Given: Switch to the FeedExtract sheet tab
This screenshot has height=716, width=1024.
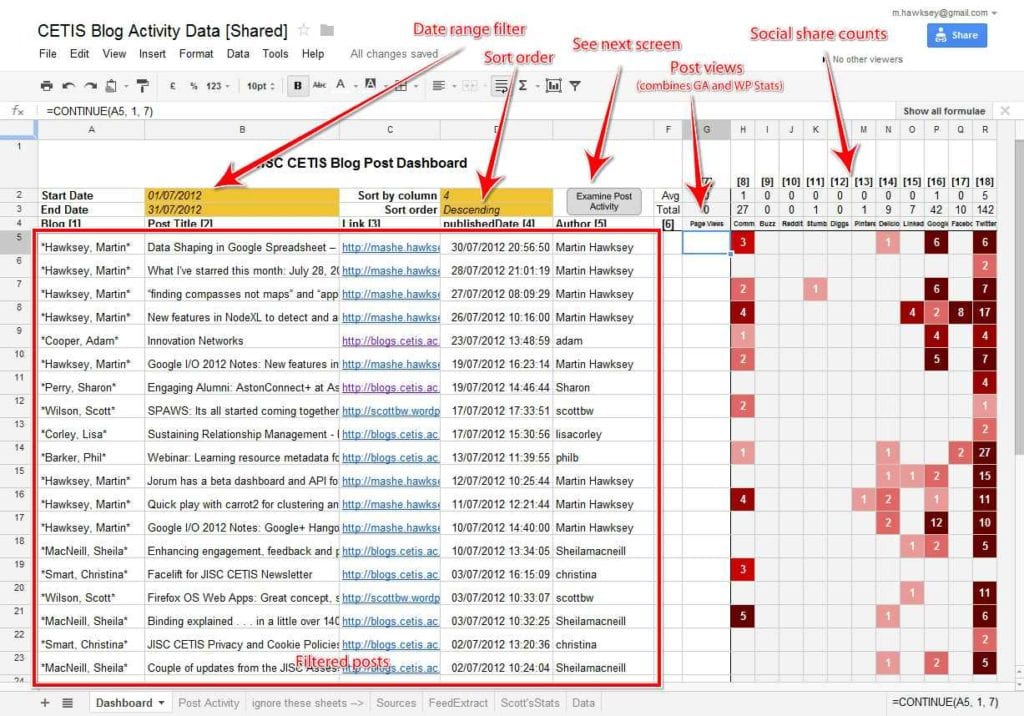Looking at the screenshot, I should (458, 703).
